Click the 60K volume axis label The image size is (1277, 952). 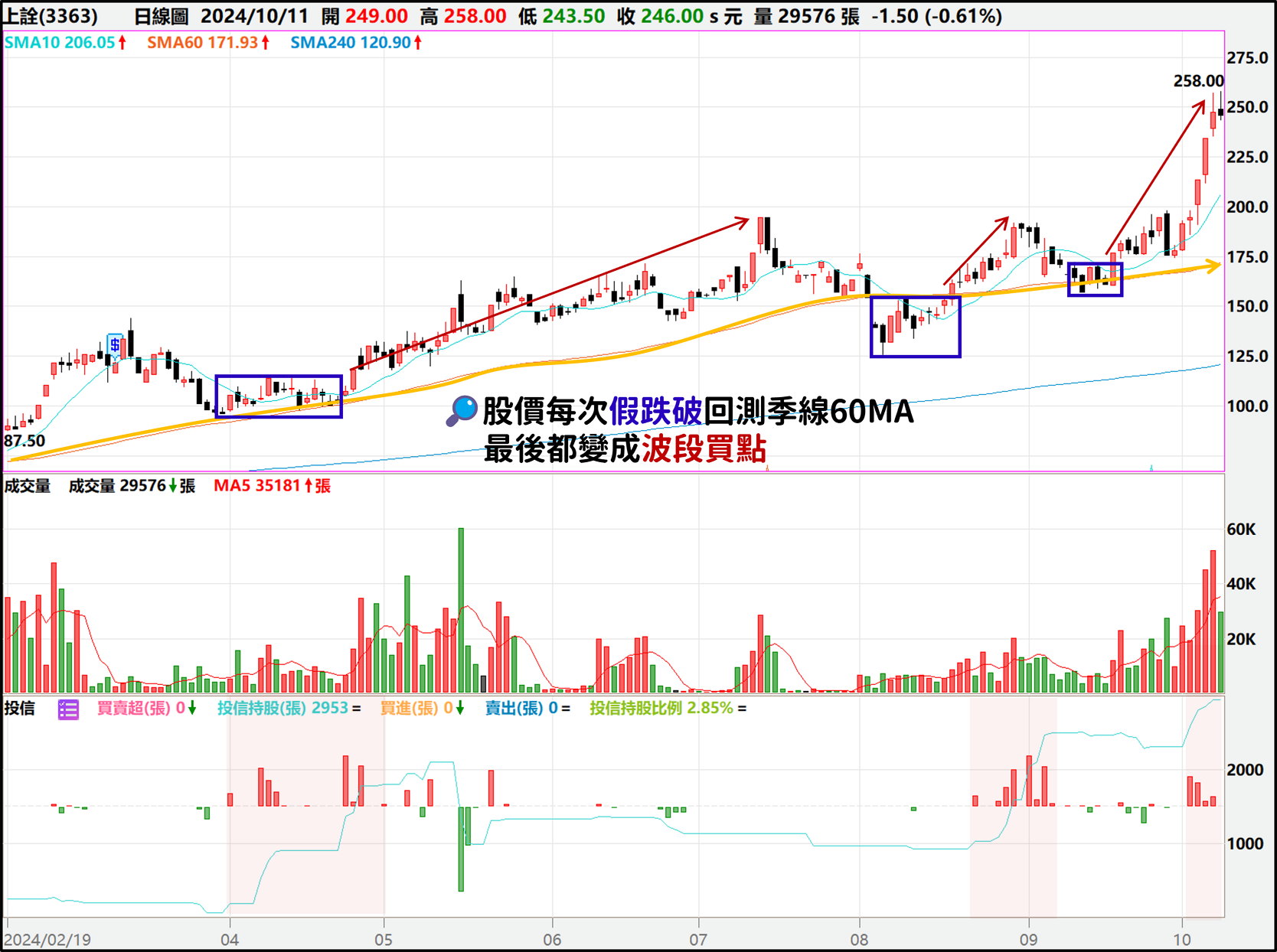(1241, 530)
